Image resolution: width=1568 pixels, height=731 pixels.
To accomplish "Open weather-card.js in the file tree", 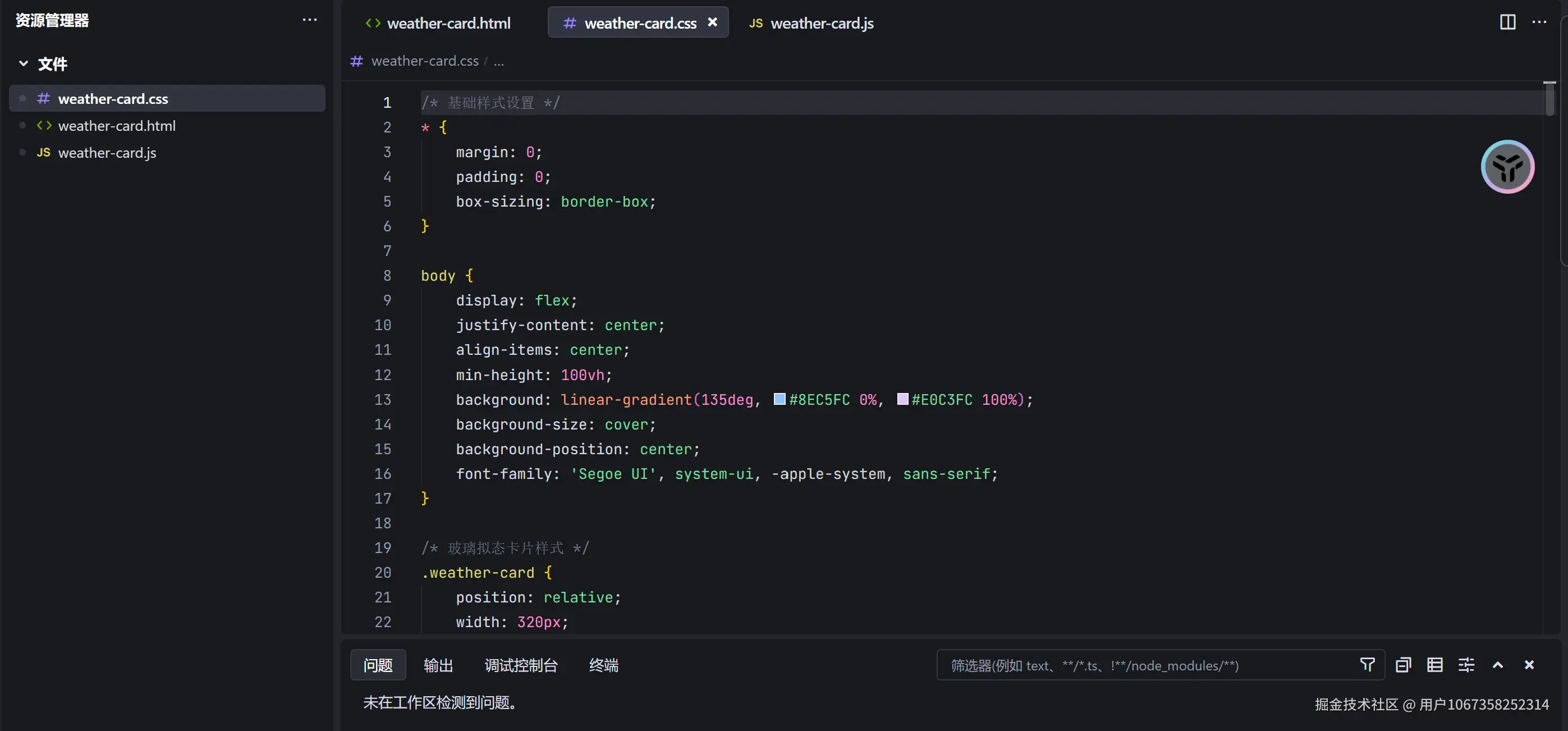I will tap(107, 153).
